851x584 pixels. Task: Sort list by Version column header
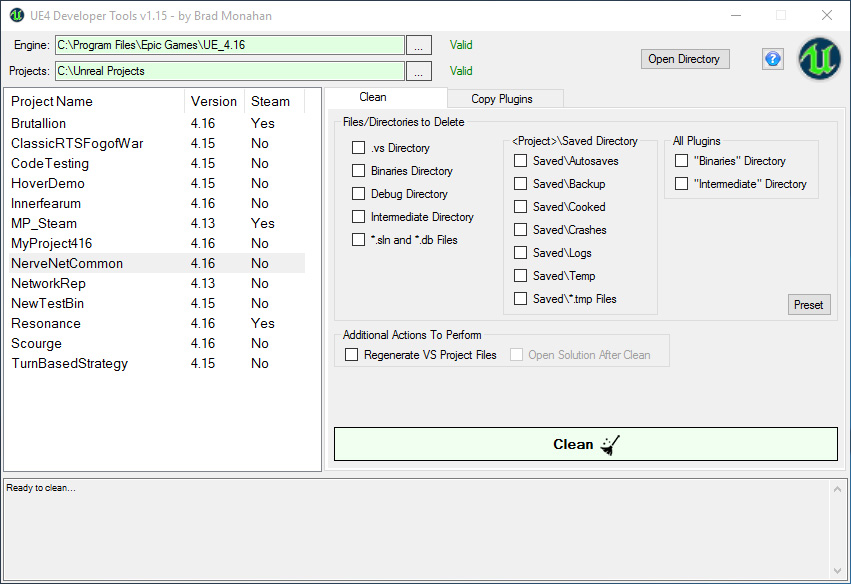[x=214, y=101]
